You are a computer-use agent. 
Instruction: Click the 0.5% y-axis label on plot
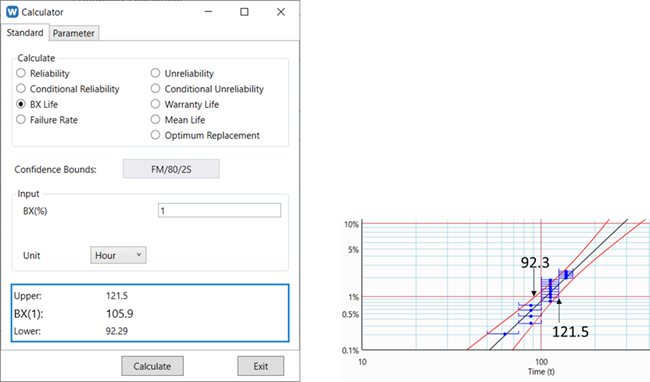click(x=350, y=314)
